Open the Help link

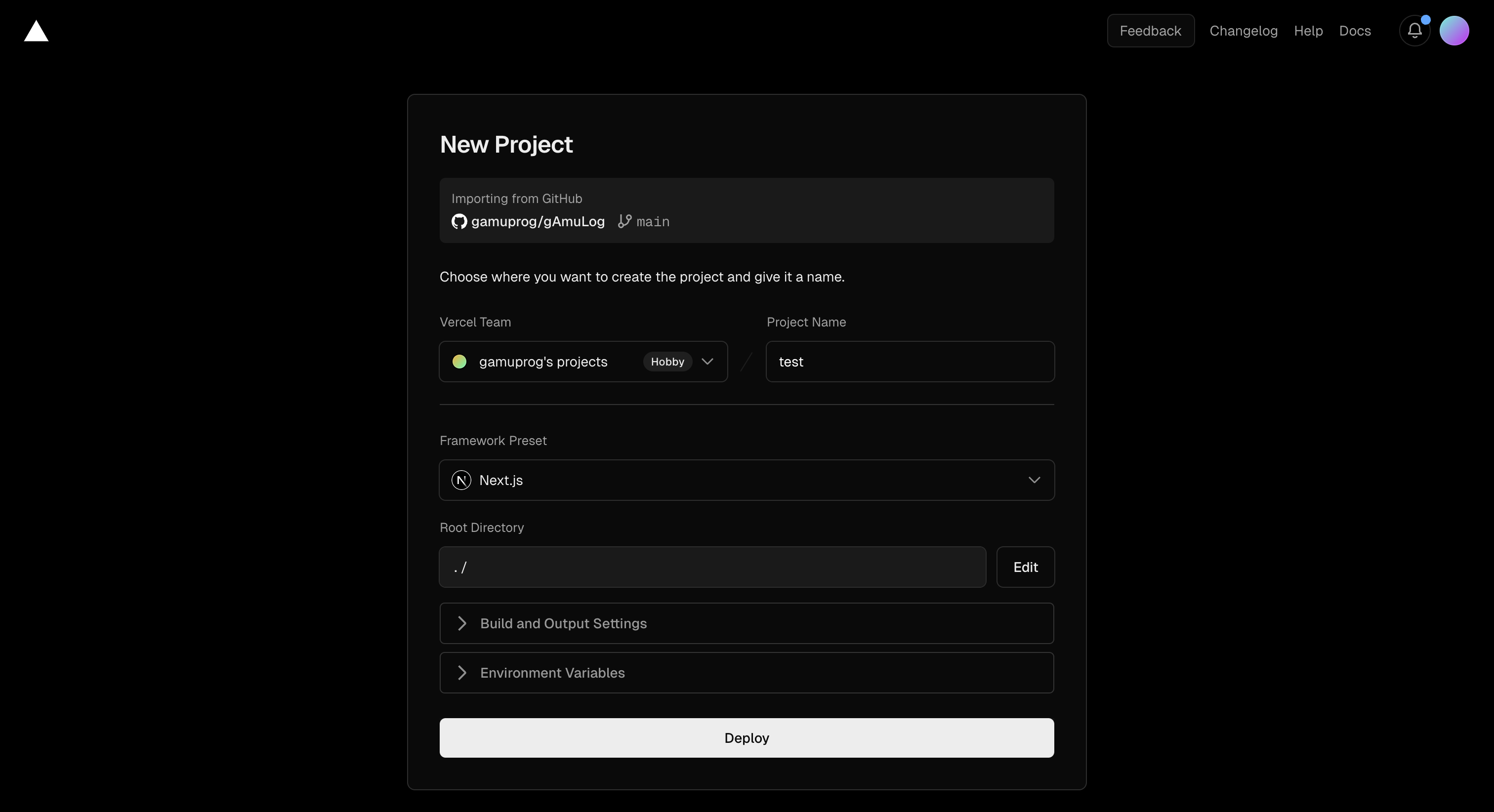(1308, 31)
